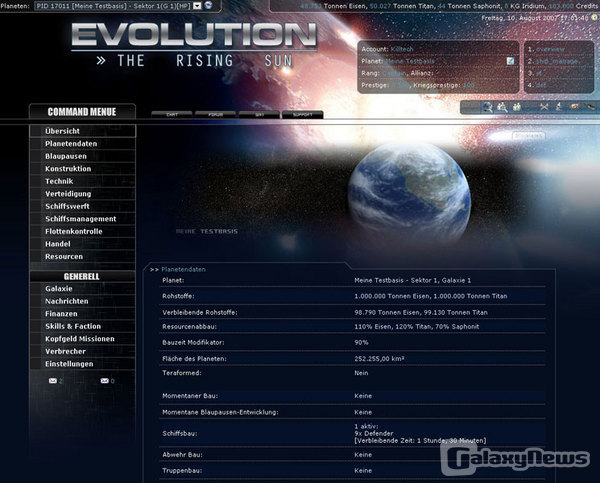Open the mail envelope showing 2 messages
This screenshot has height=483, width=600.
point(53,381)
